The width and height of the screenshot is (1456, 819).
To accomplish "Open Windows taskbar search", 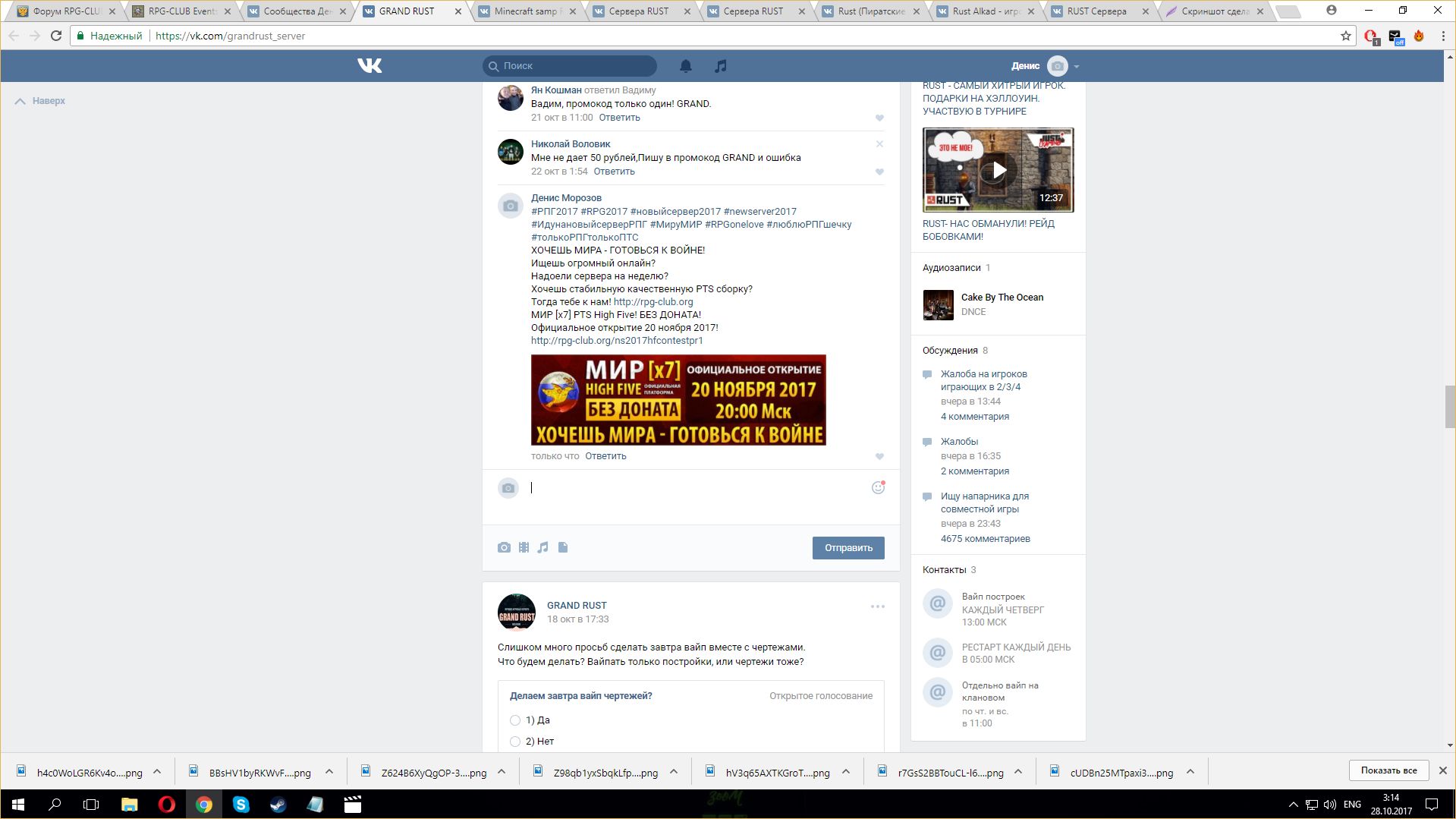I will coord(55,805).
